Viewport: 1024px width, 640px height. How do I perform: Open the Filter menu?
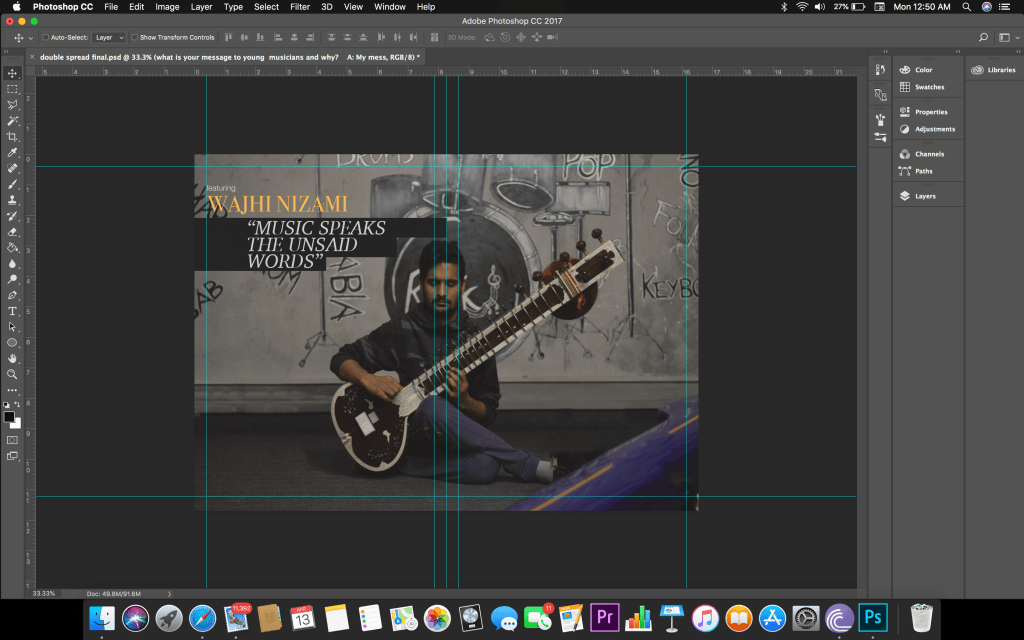pyautogui.click(x=300, y=7)
